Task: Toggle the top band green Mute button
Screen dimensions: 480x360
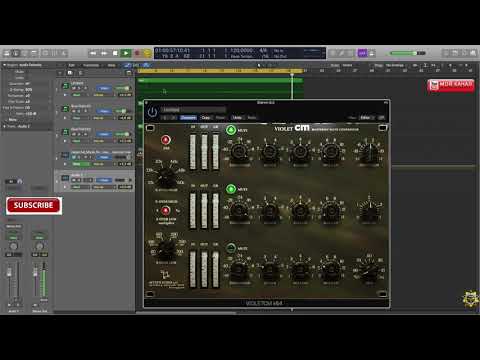Action: pos(231,130)
